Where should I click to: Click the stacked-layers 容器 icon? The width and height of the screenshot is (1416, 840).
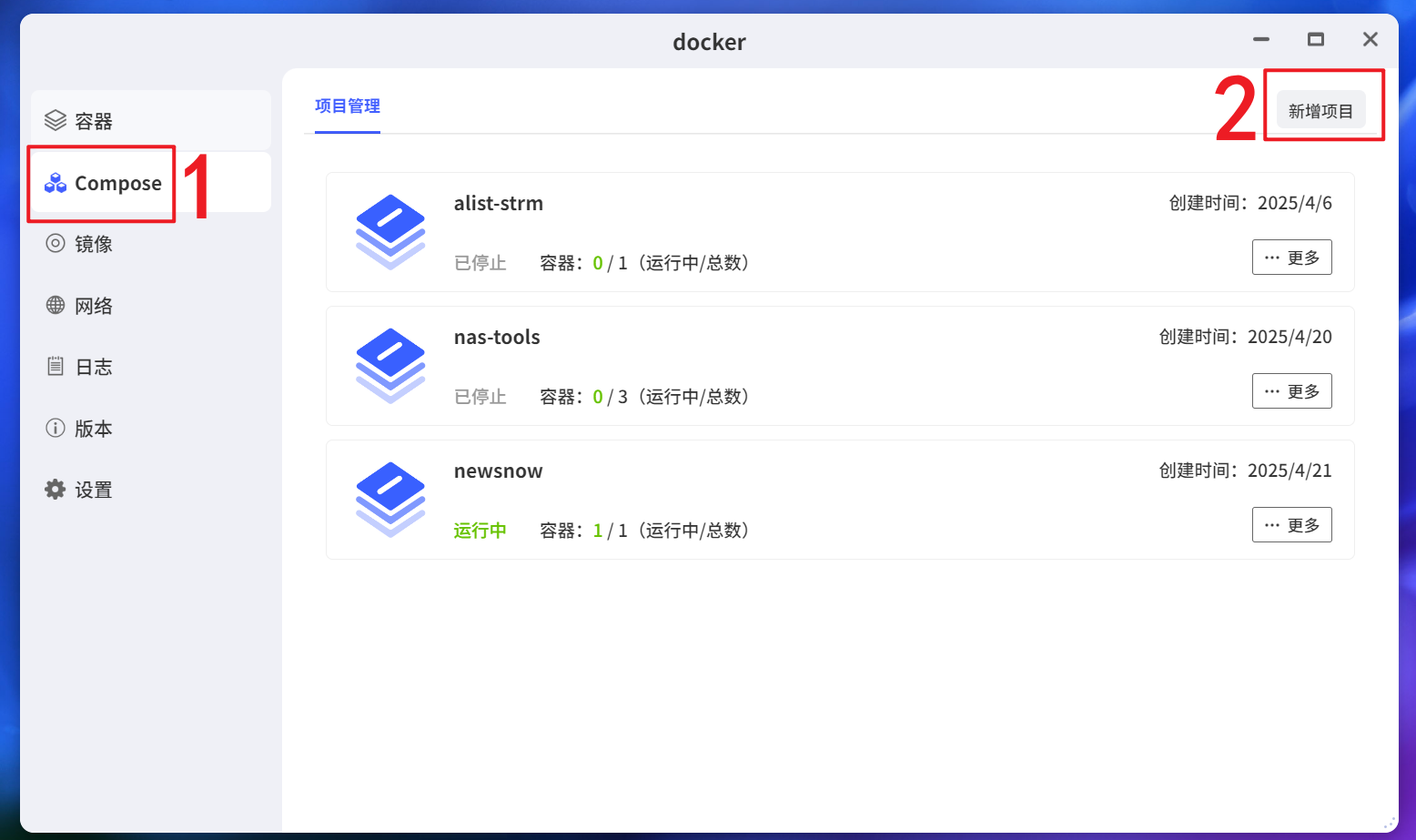pos(56,120)
